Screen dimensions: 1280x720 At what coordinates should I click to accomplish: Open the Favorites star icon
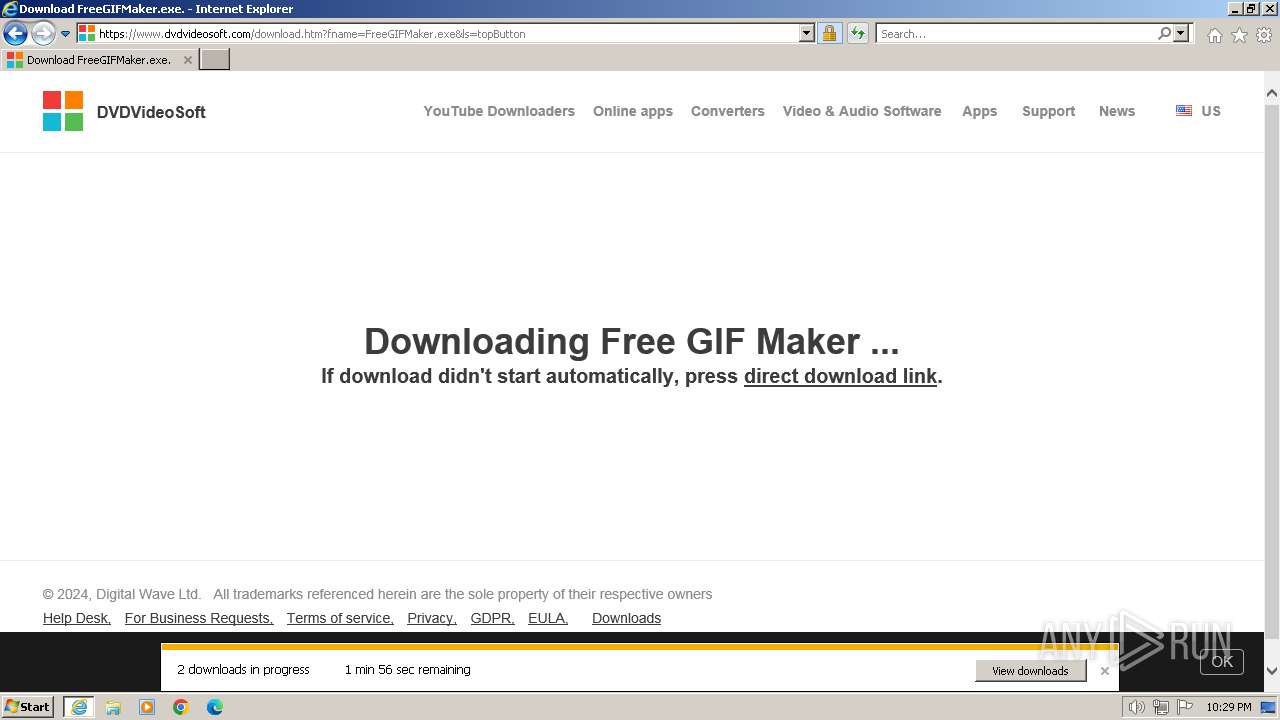(x=1239, y=35)
